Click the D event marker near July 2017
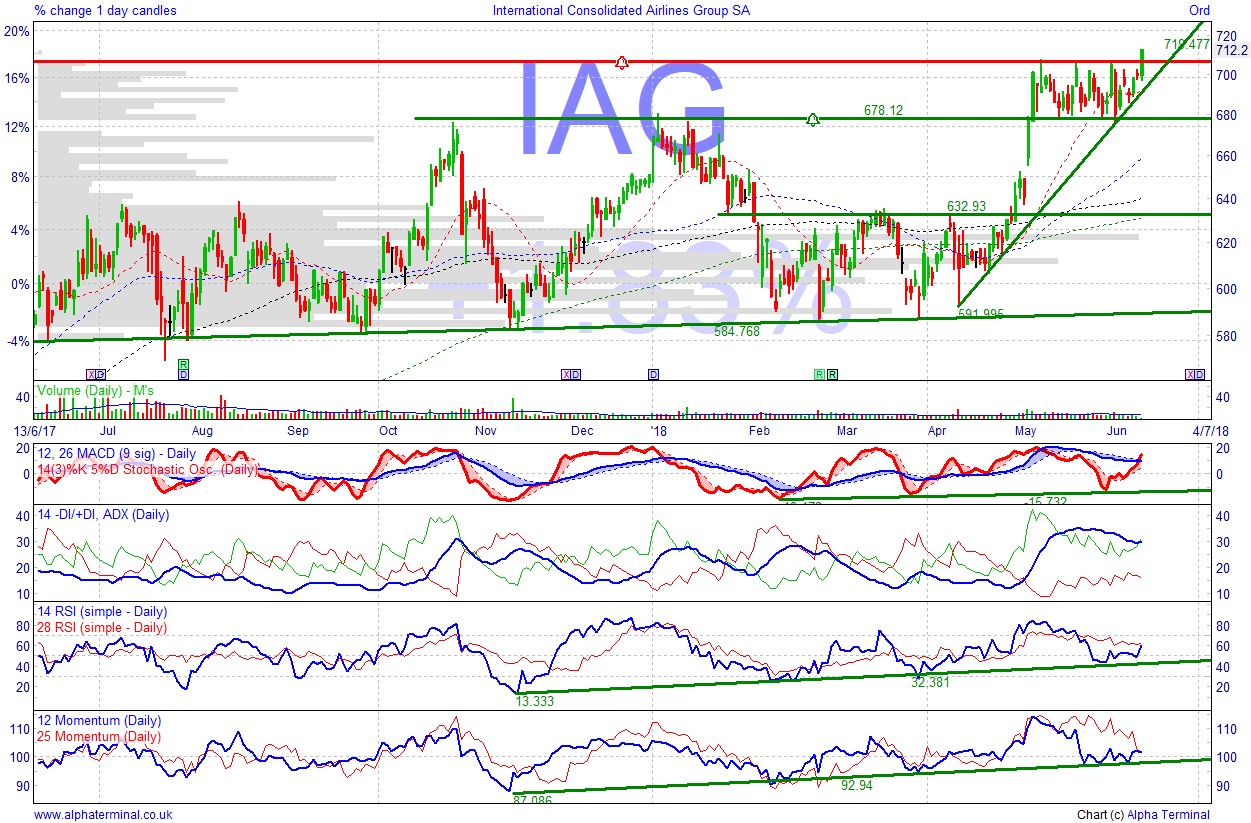 [100, 374]
